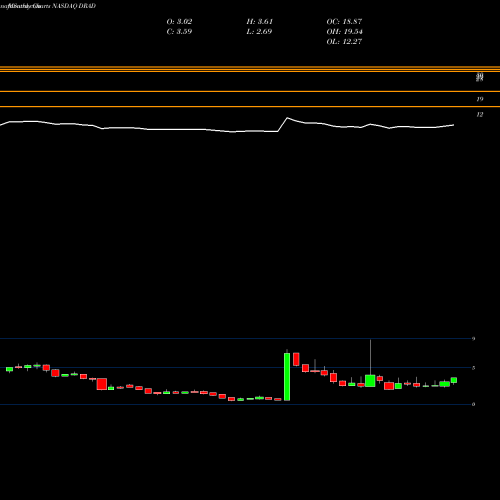500x500 pixels.
Task: Click the peak of the white indicator line
Action: coord(288,118)
